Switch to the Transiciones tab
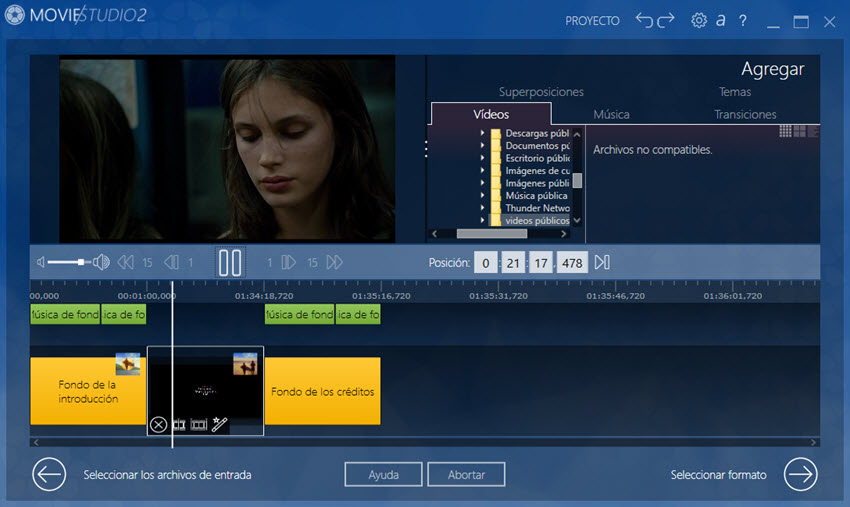The height and width of the screenshot is (507, 850). (x=745, y=114)
